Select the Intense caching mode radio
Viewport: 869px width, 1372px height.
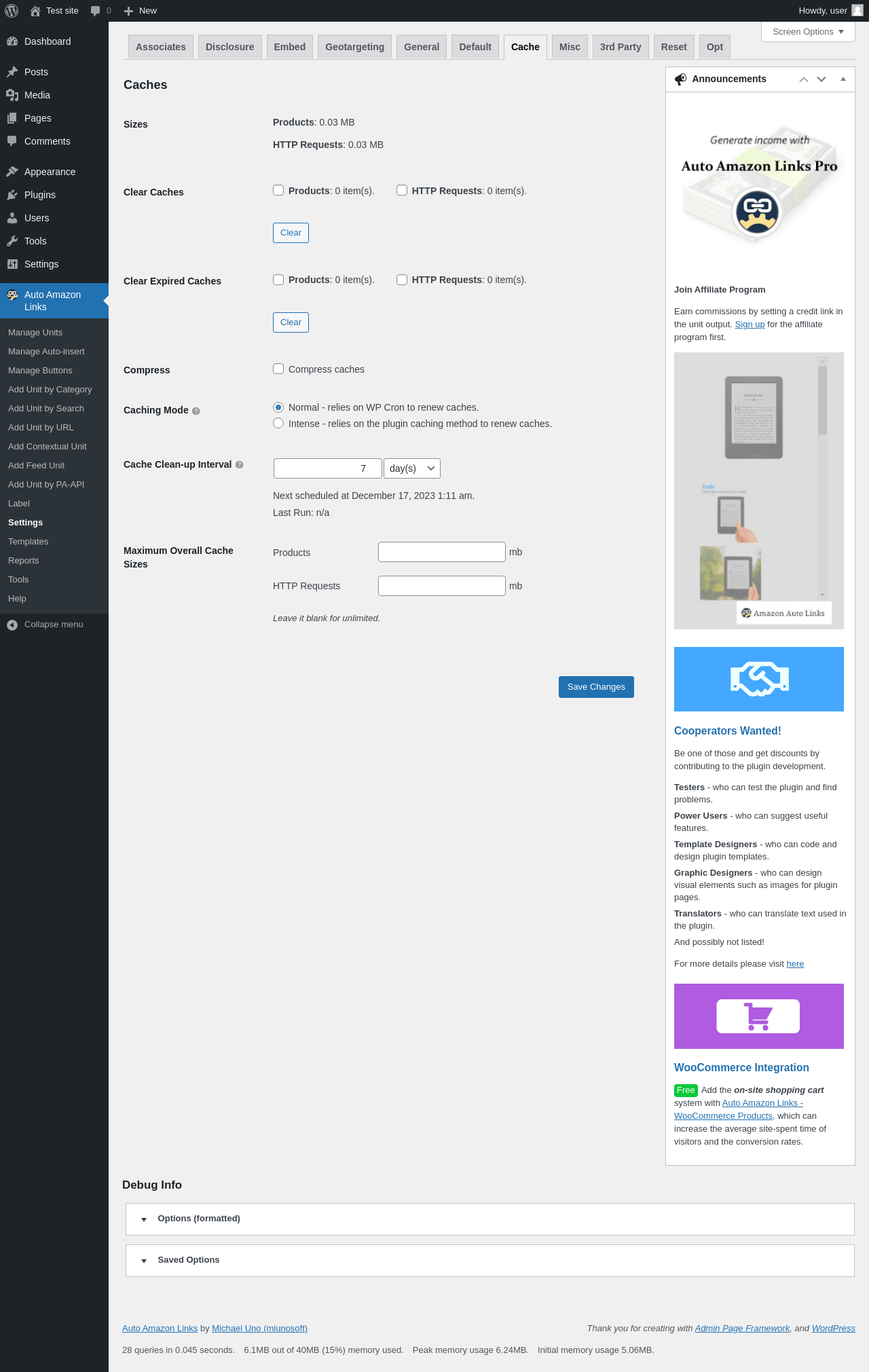278,423
